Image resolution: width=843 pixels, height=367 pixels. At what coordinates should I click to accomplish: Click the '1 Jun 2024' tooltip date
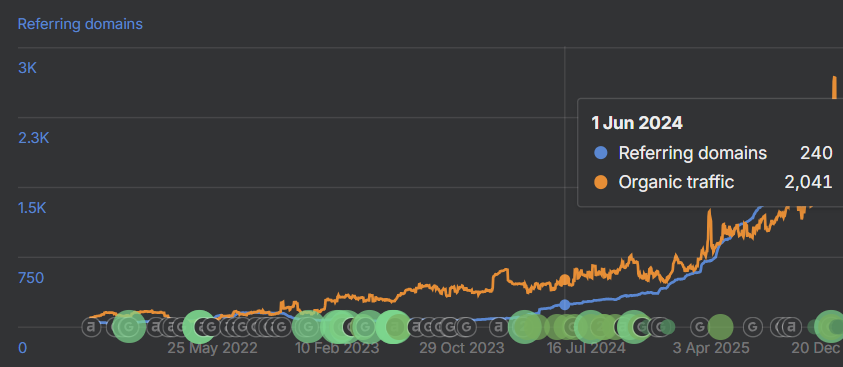coord(637,123)
